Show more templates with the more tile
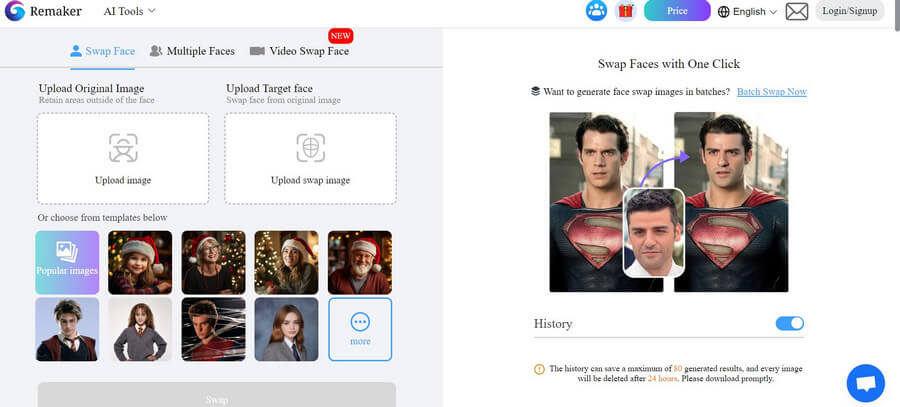This screenshot has height=407, width=900. 360,329
